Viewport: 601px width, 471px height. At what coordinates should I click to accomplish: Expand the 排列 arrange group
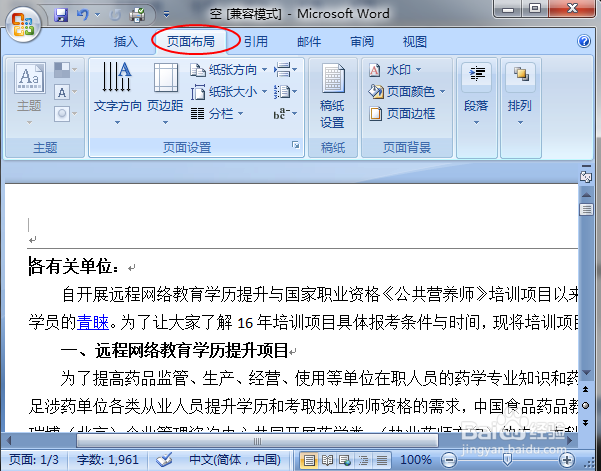click(520, 94)
